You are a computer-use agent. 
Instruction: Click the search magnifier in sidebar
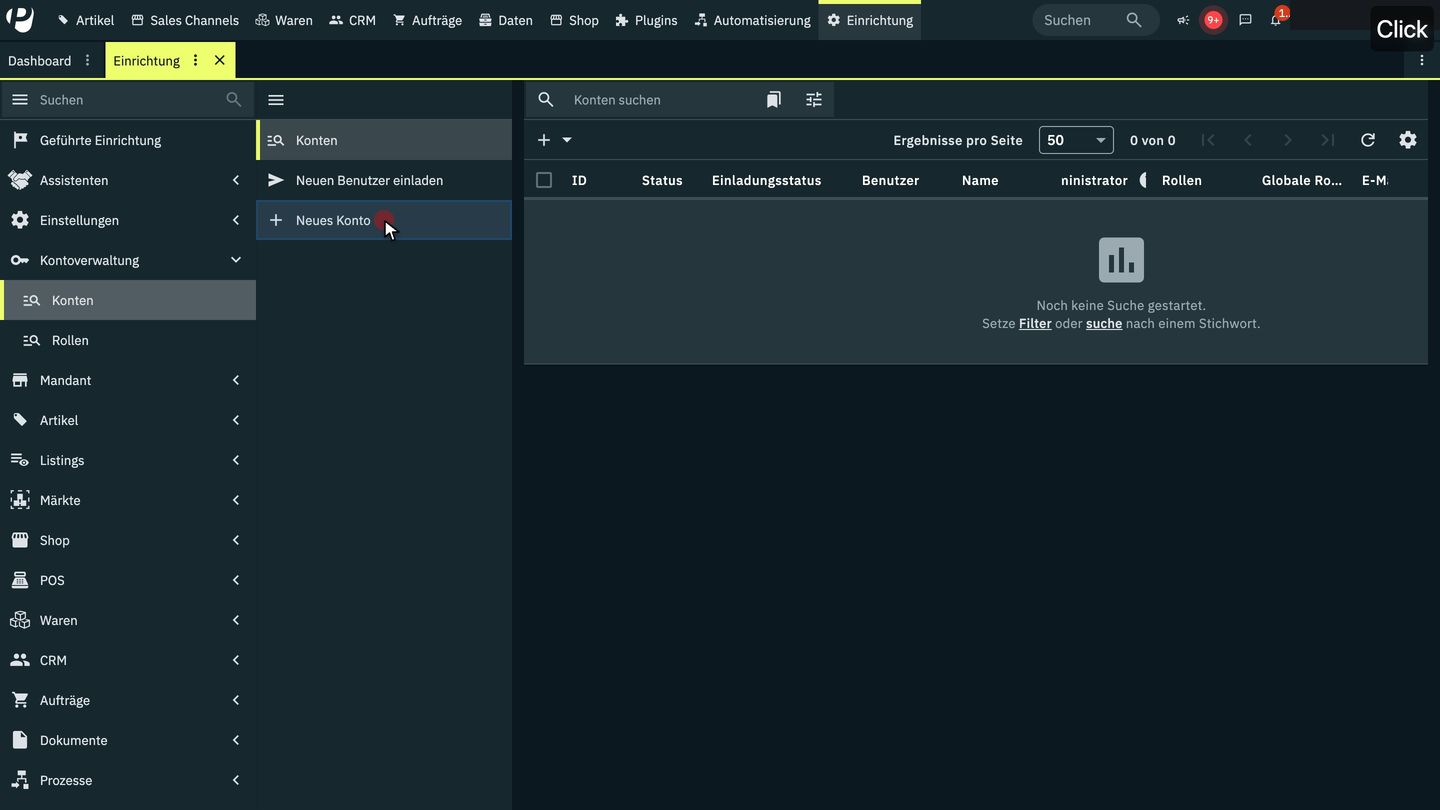point(234,100)
